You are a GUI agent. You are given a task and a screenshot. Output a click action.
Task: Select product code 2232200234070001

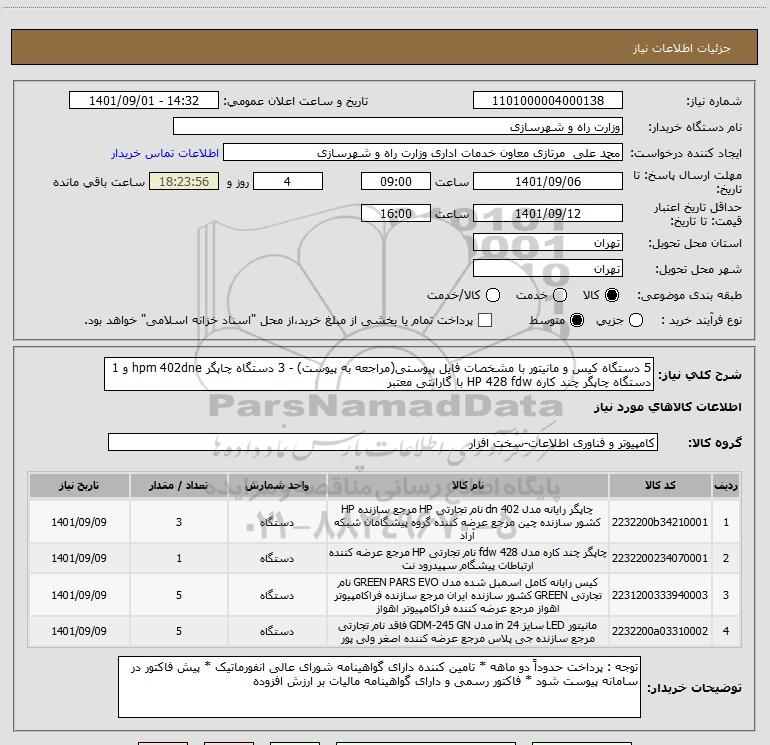point(660,558)
